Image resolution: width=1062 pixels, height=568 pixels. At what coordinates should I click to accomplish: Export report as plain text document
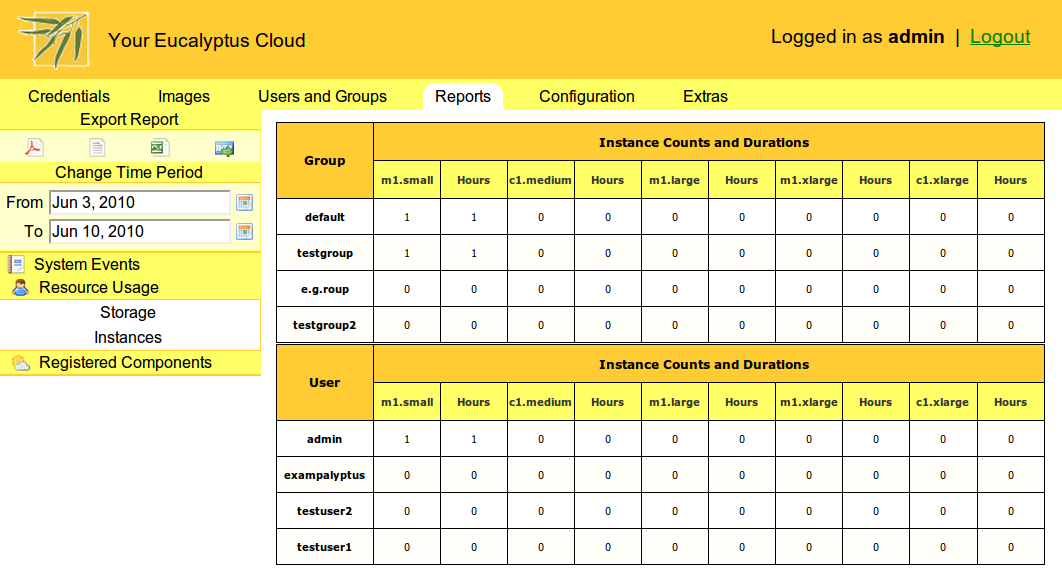coord(97,147)
